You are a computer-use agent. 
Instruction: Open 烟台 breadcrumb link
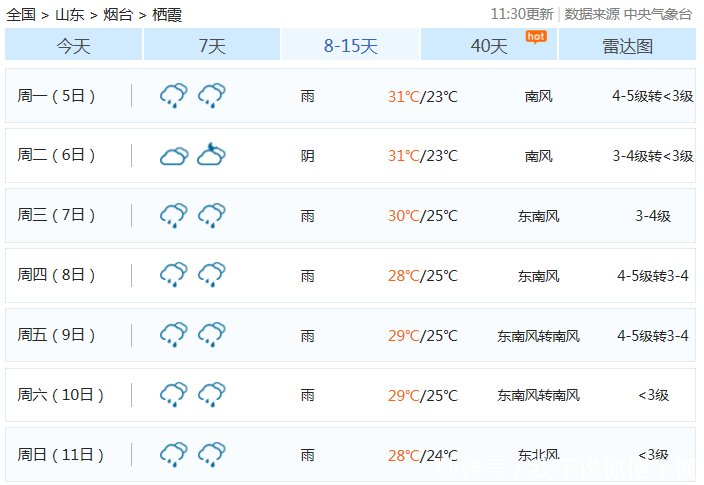(118, 14)
